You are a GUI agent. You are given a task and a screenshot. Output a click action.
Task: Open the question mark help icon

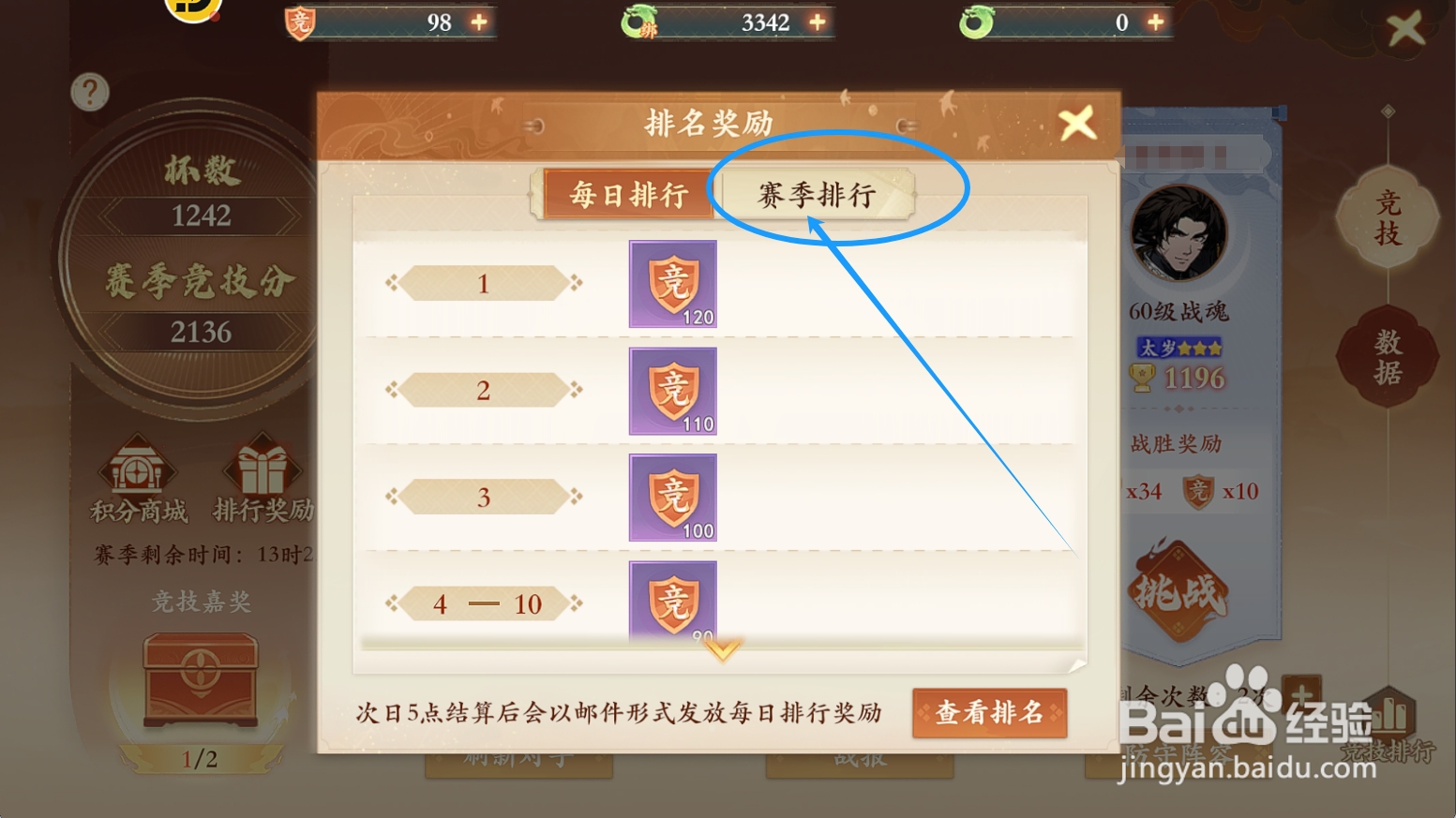(x=90, y=92)
